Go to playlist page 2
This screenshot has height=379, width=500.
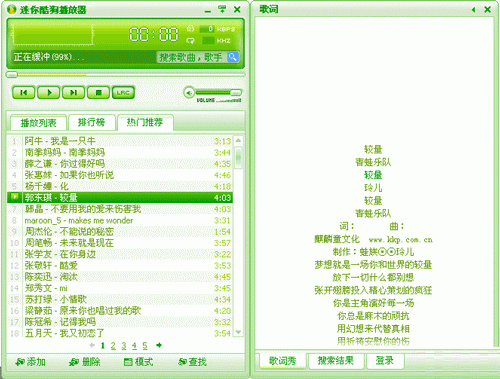pyautogui.click(x=113, y=346)
